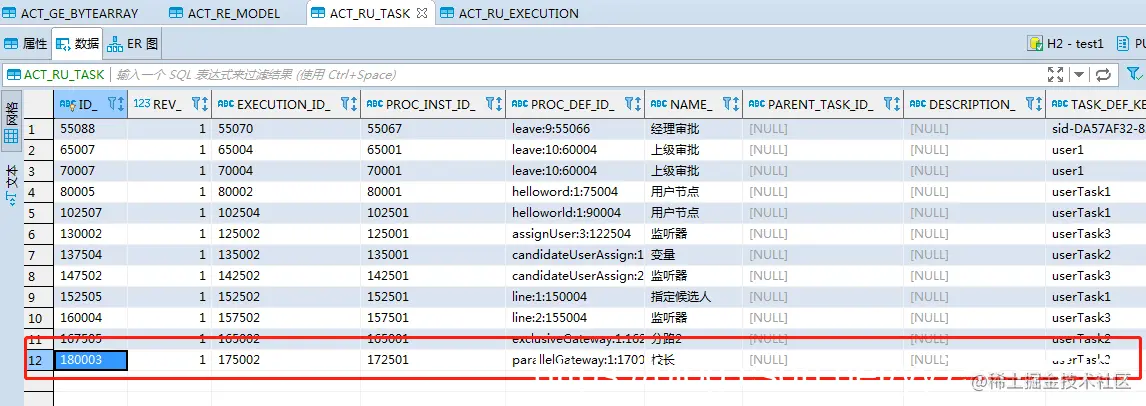This screenshot has height=406, width=1146.
Task: Open filter and sort for PROC_INST_ID_ column
Action: pos(494,104)
